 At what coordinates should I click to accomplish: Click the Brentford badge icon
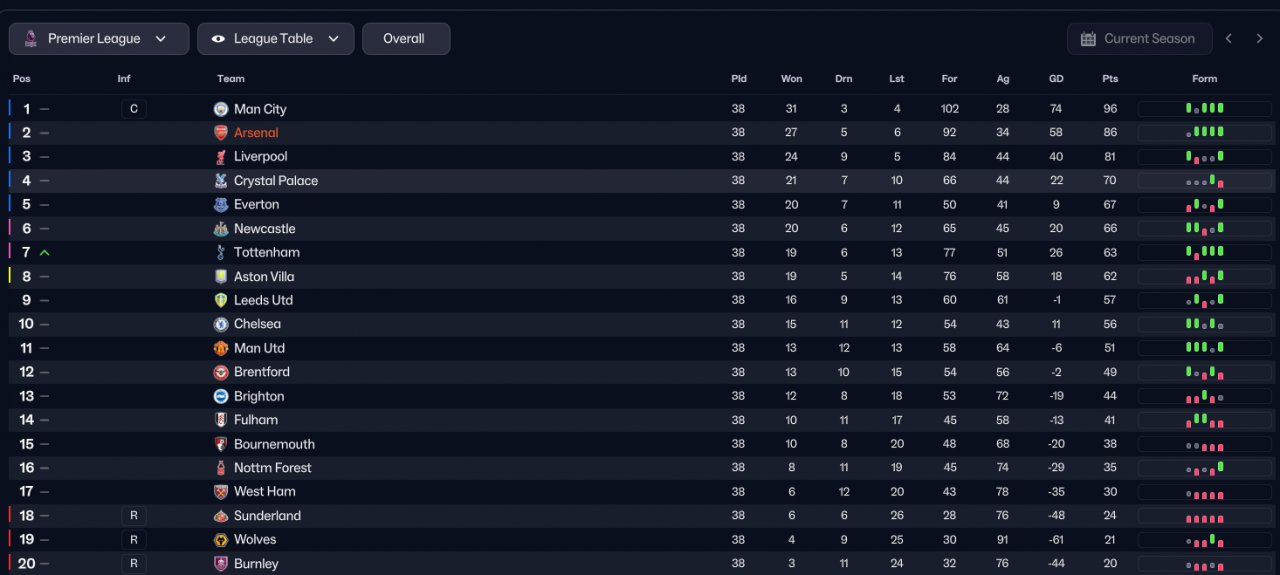[x=221, y=372]
